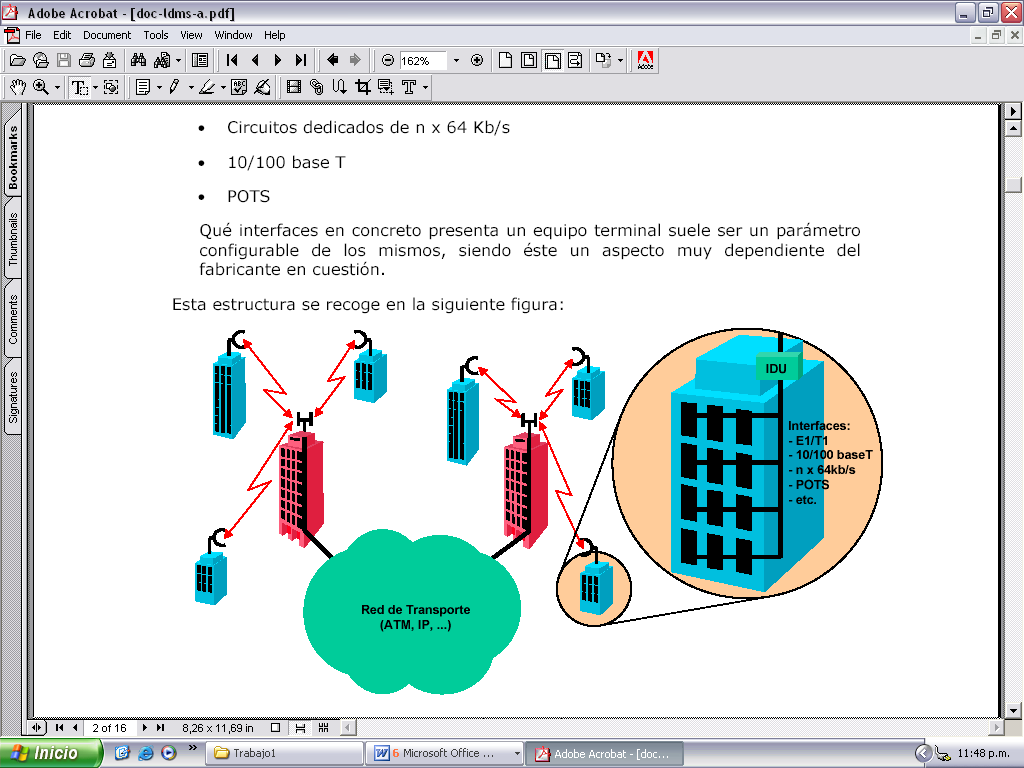Screen dimensions: 1024x768
Task: Open the Window menu
Action: pos(233,35)
